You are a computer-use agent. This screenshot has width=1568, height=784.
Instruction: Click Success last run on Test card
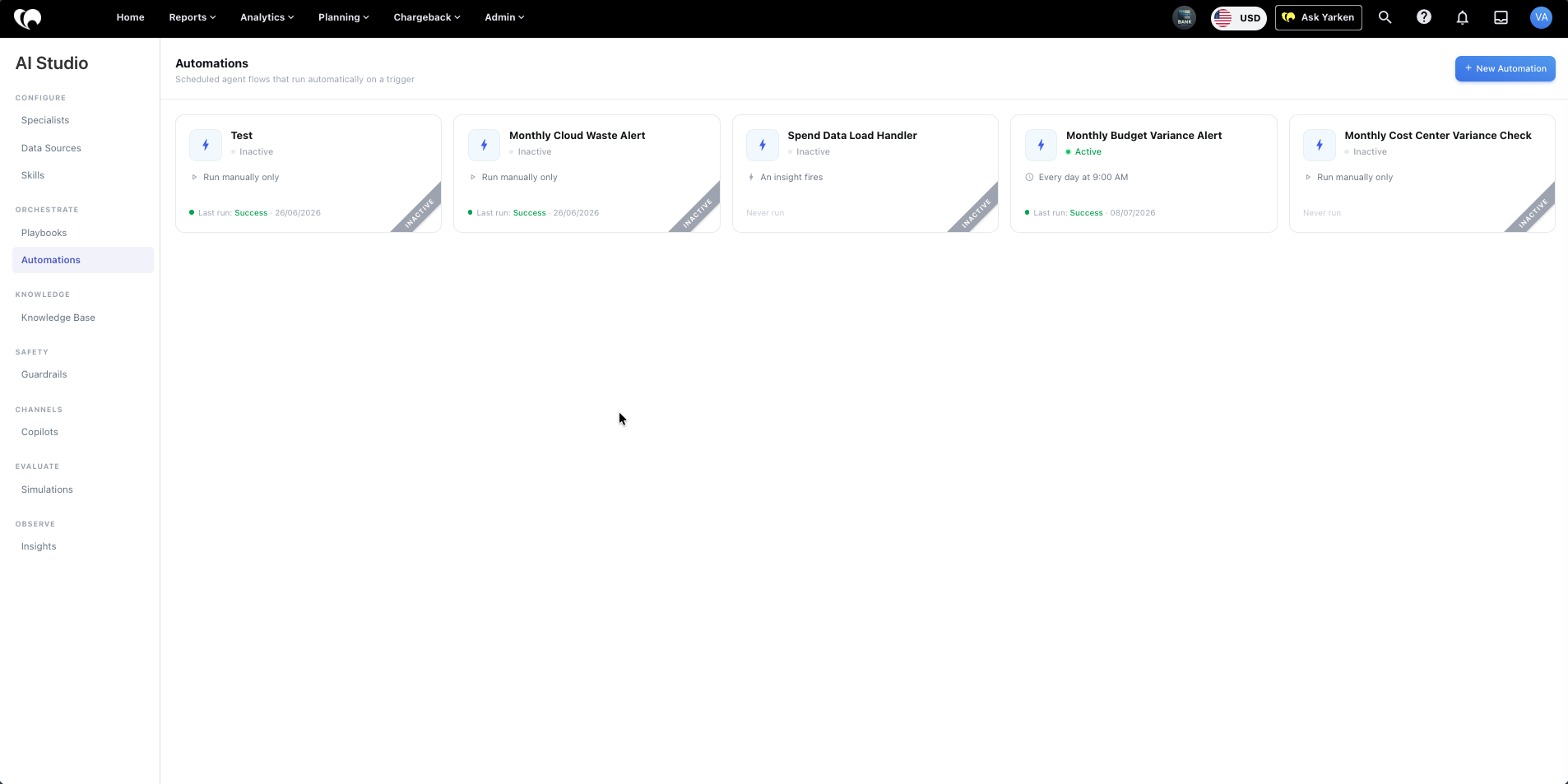point(251,213)
